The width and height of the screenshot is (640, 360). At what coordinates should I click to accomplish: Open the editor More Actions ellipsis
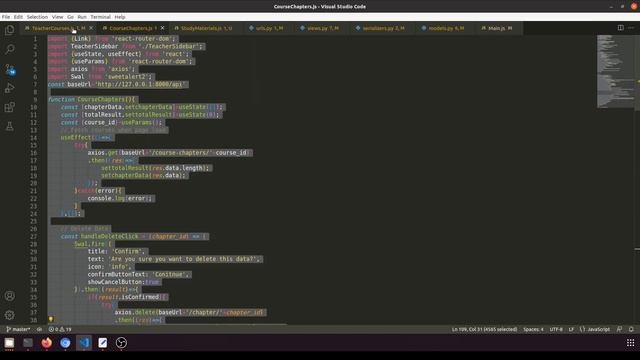click(x=631, y=28)
